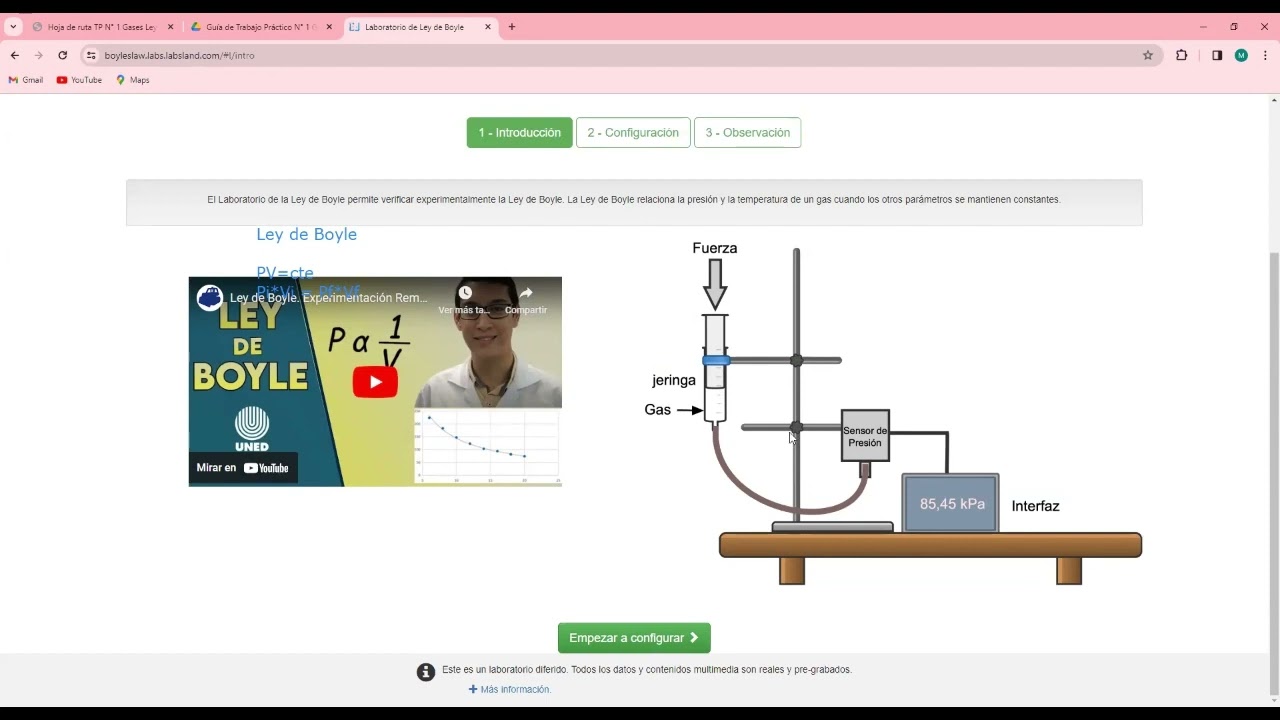Viewport: 1280px width, 720px height.
Task: Minimize the browser window
Action: (1203, 27)
